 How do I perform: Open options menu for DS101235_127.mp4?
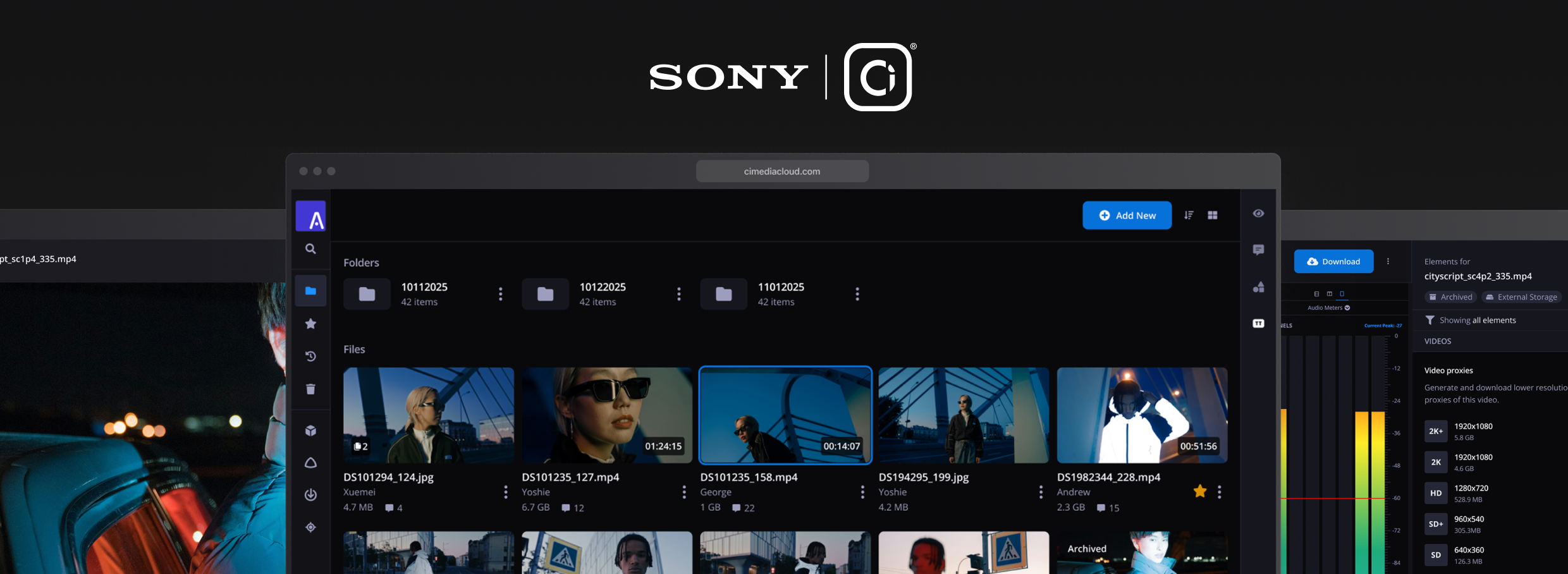coord(683,492)
